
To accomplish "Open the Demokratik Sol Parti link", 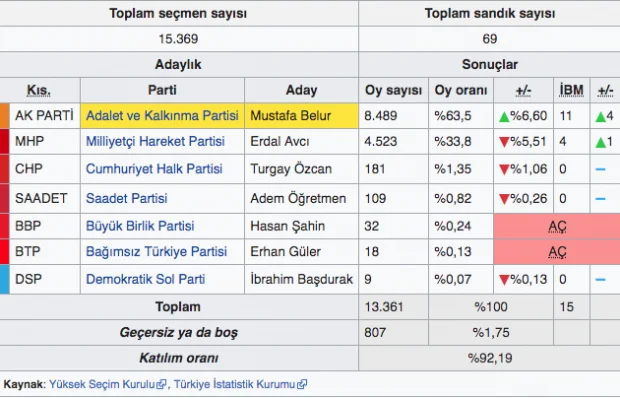I will click(145, 279).
